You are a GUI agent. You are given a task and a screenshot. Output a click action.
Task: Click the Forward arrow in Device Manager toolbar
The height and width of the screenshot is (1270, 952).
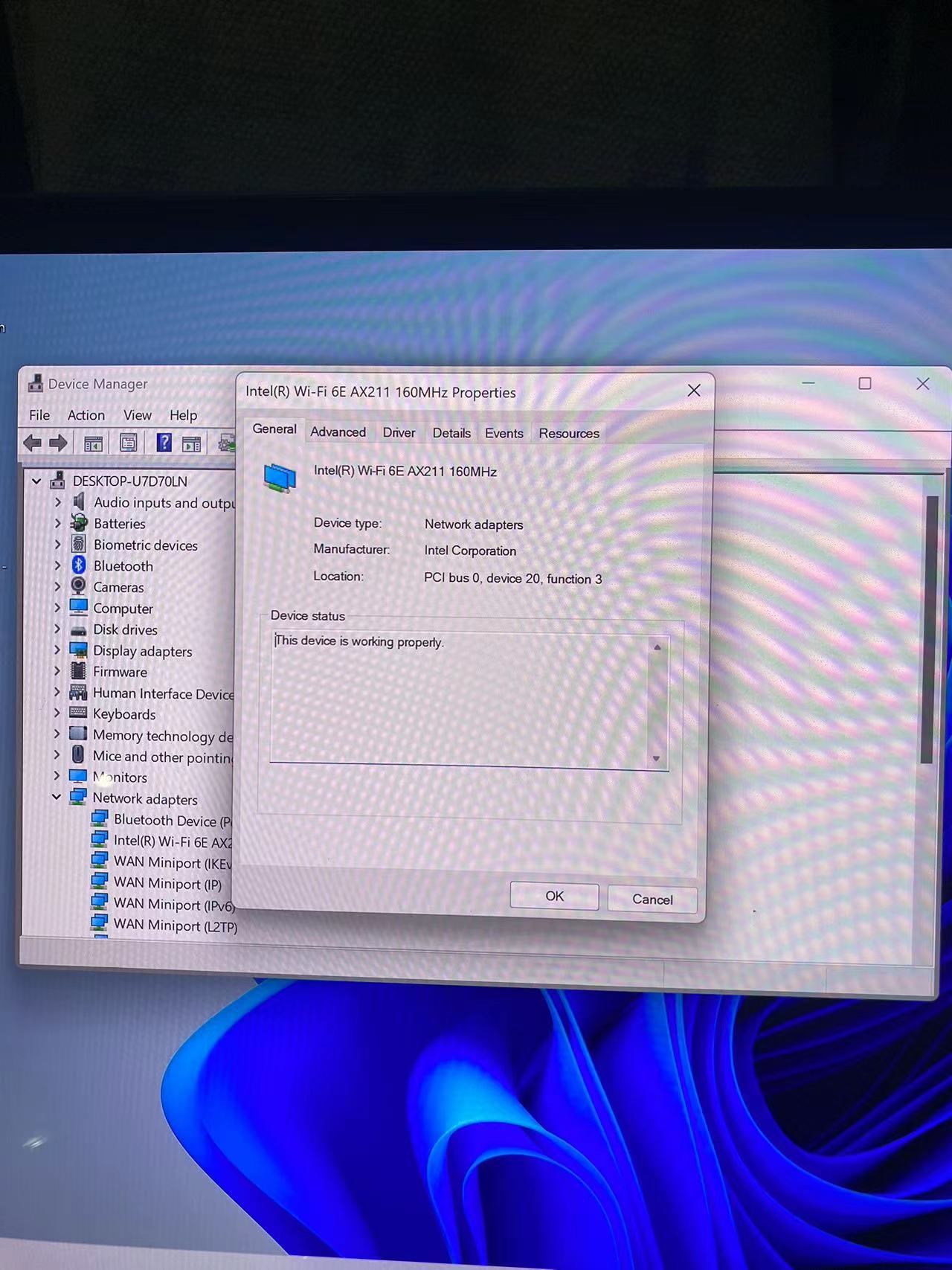tap(58, 444)
